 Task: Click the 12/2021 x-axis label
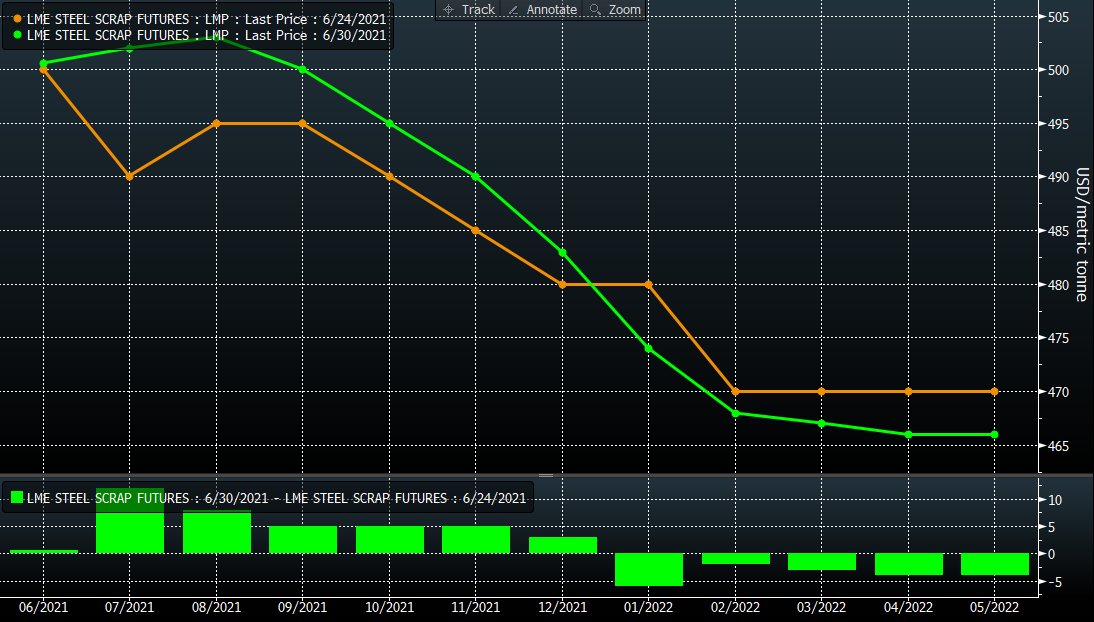pyautogui.click(x=562, y=607)
